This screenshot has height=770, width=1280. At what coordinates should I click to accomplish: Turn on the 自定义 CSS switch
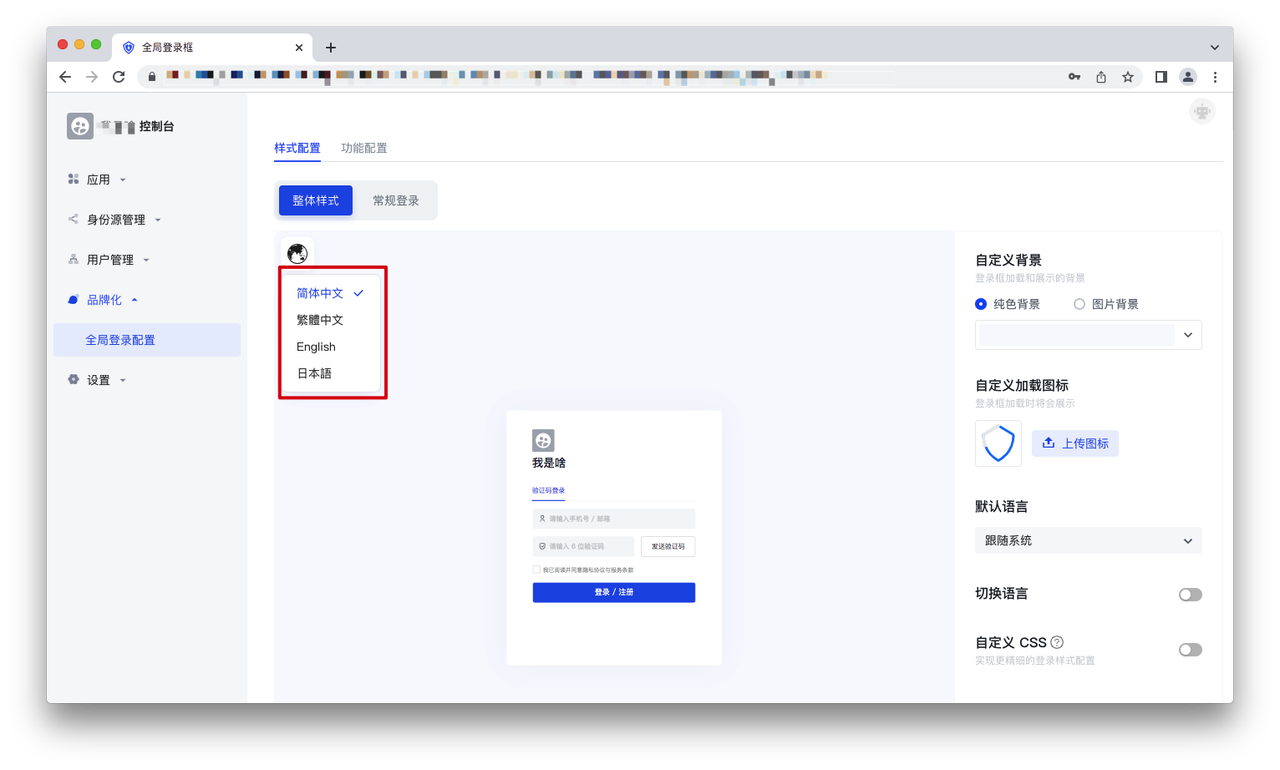(1189, 650)
